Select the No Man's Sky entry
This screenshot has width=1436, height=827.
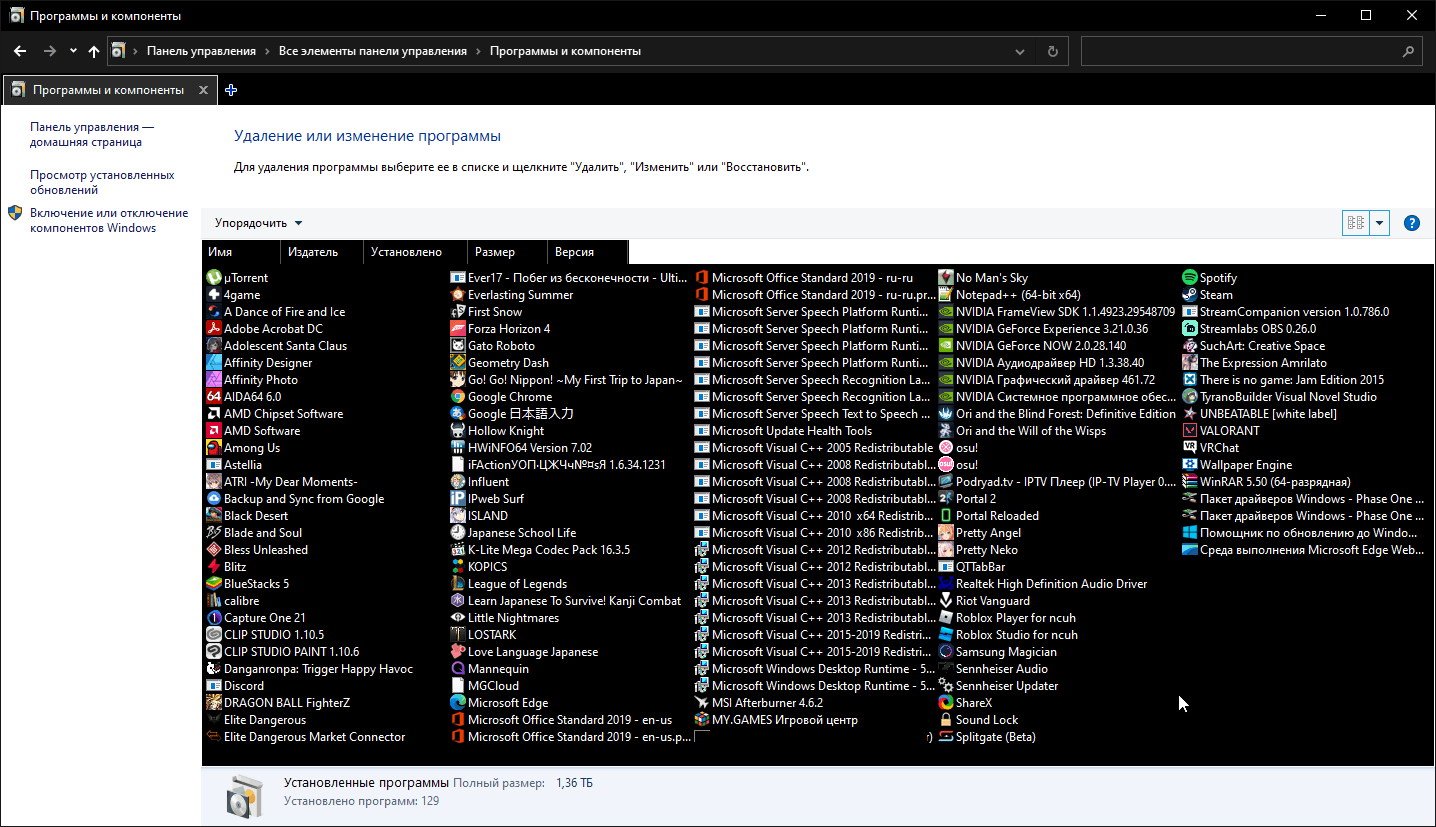coord(983,278)
